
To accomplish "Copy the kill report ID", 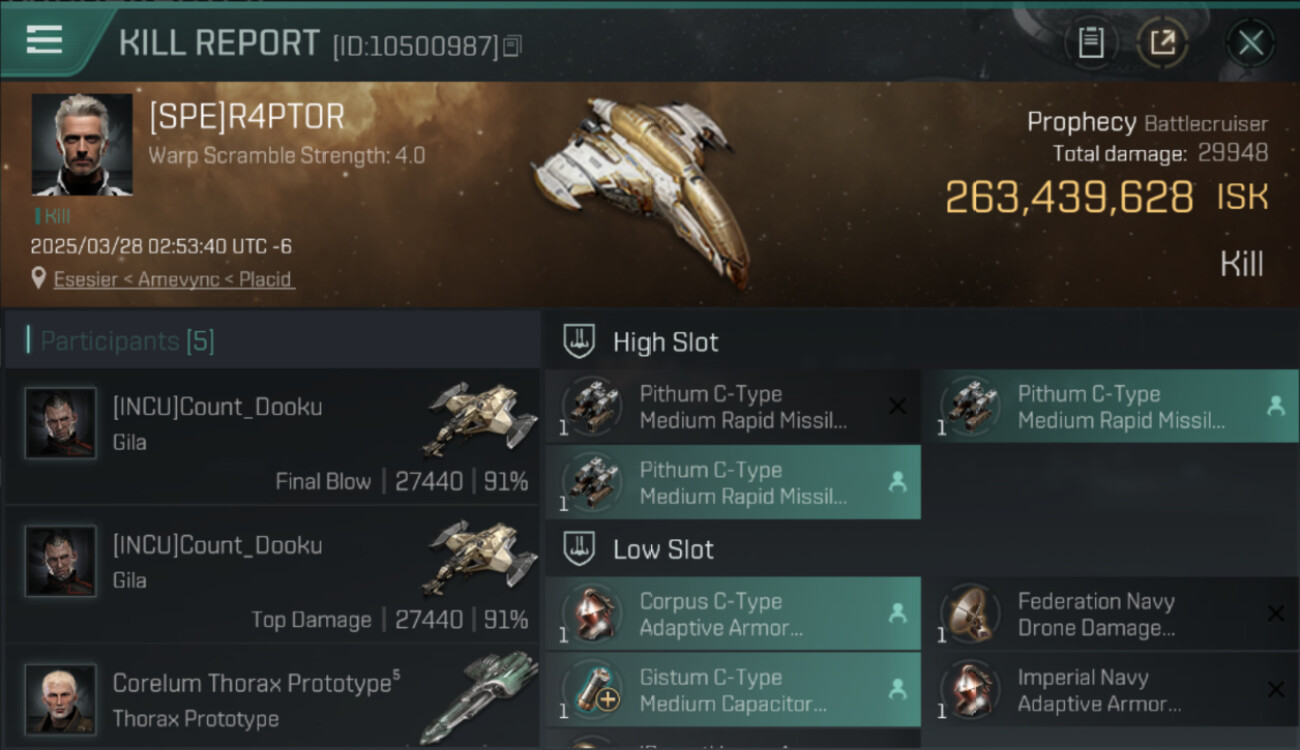I will [x=512, y=46].
